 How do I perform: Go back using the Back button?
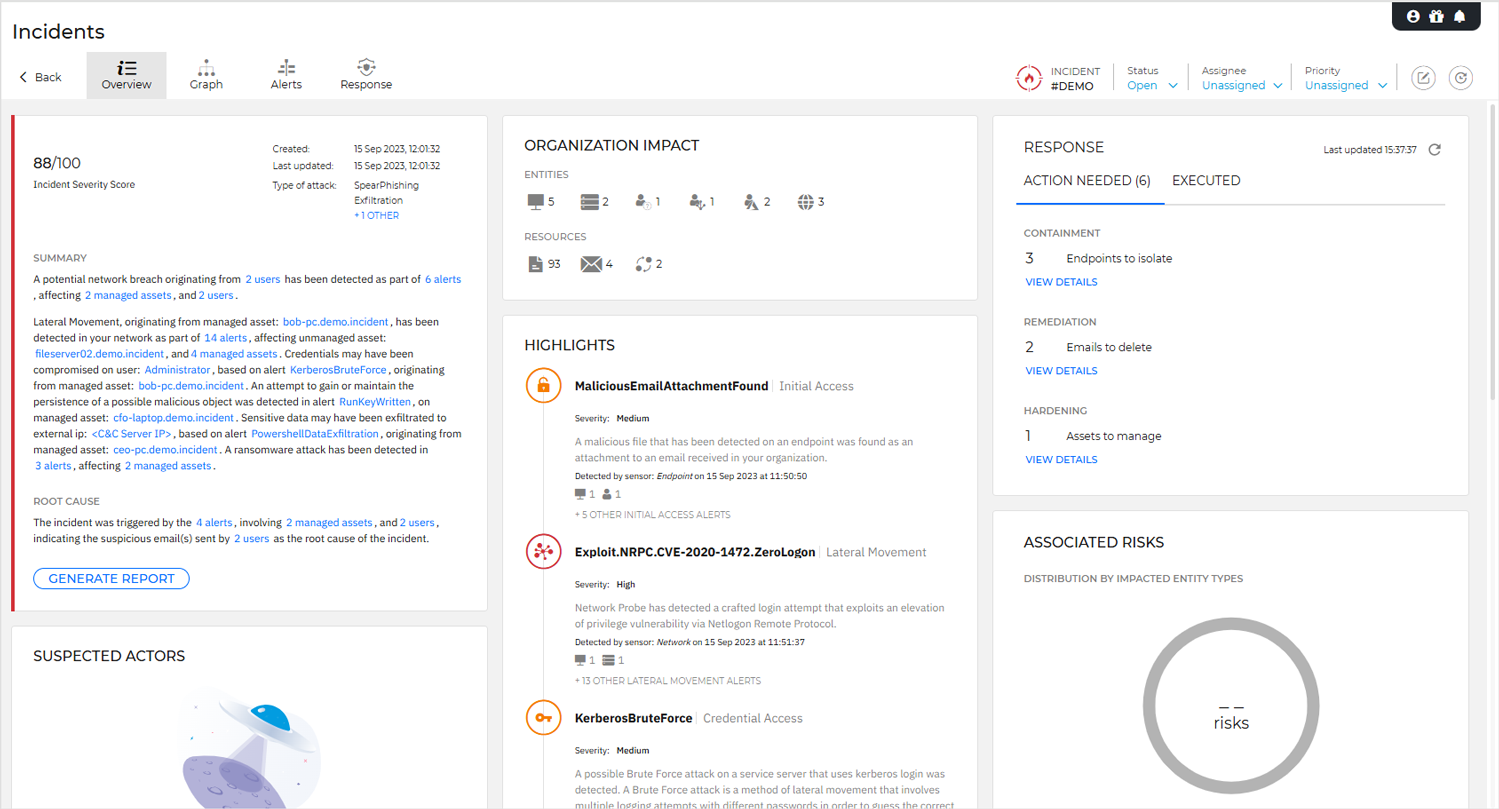(41, 77)
